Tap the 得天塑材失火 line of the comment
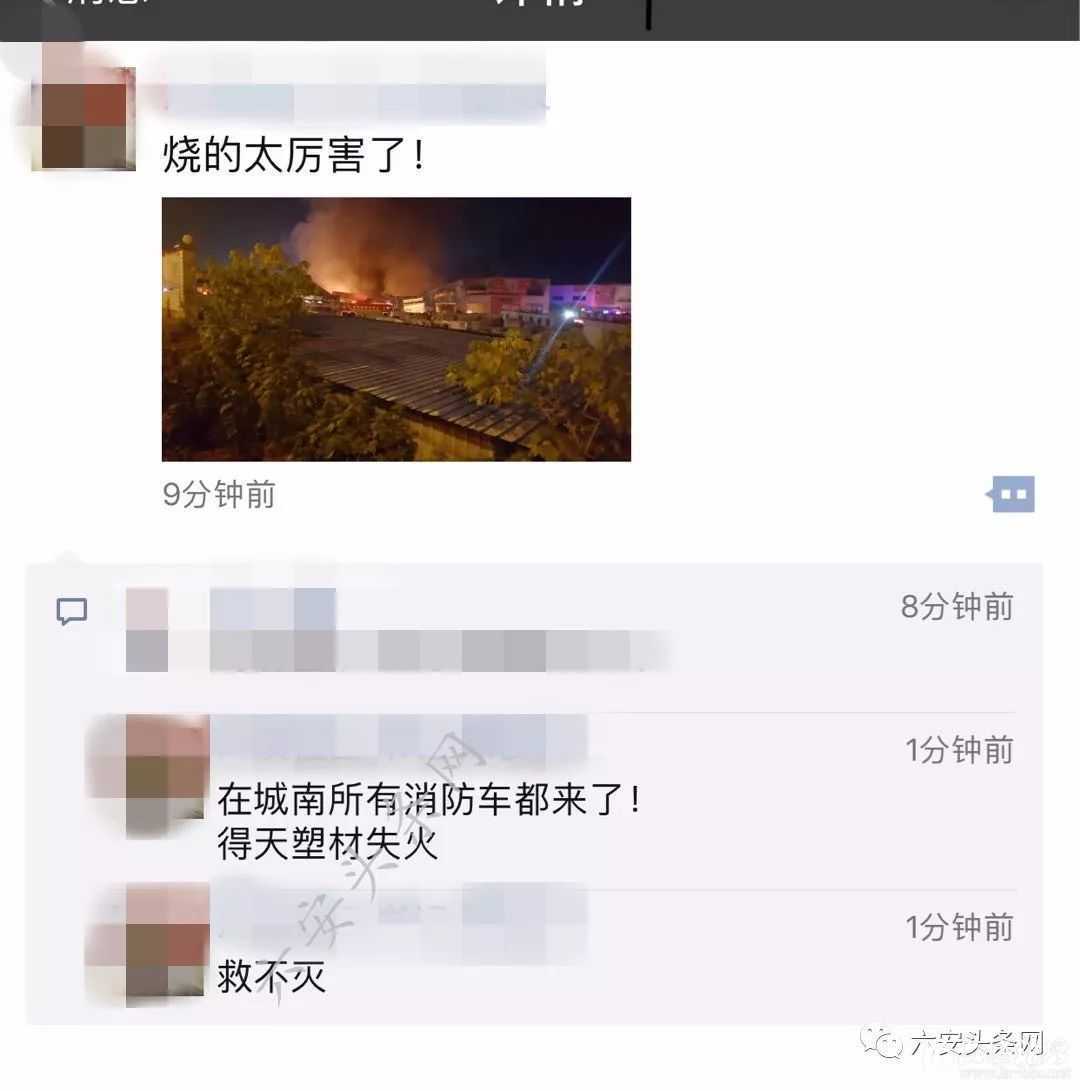1080x1091 pixels. [327, 844]
